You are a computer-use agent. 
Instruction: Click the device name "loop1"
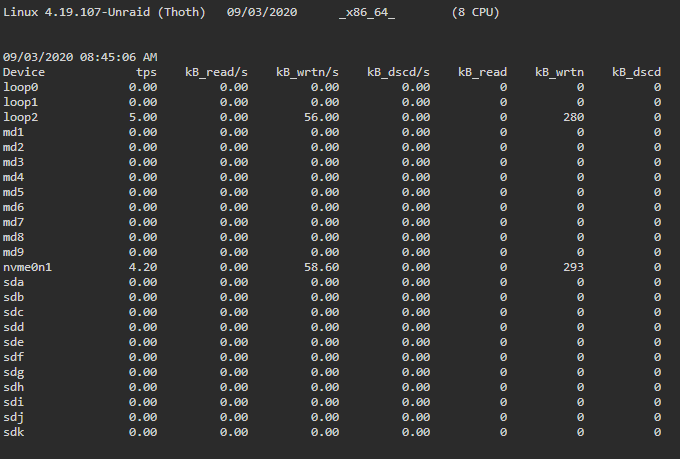coord(20,102)
